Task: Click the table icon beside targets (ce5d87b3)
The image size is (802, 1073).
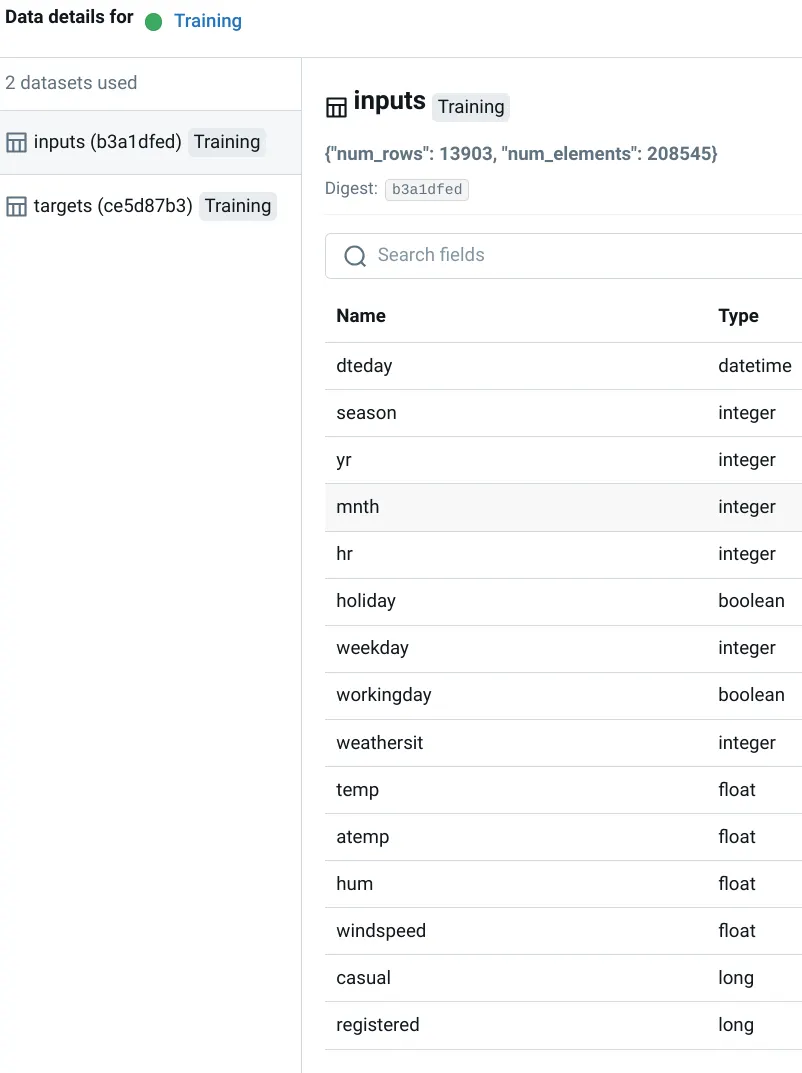Action: click(x=16, y=206)
